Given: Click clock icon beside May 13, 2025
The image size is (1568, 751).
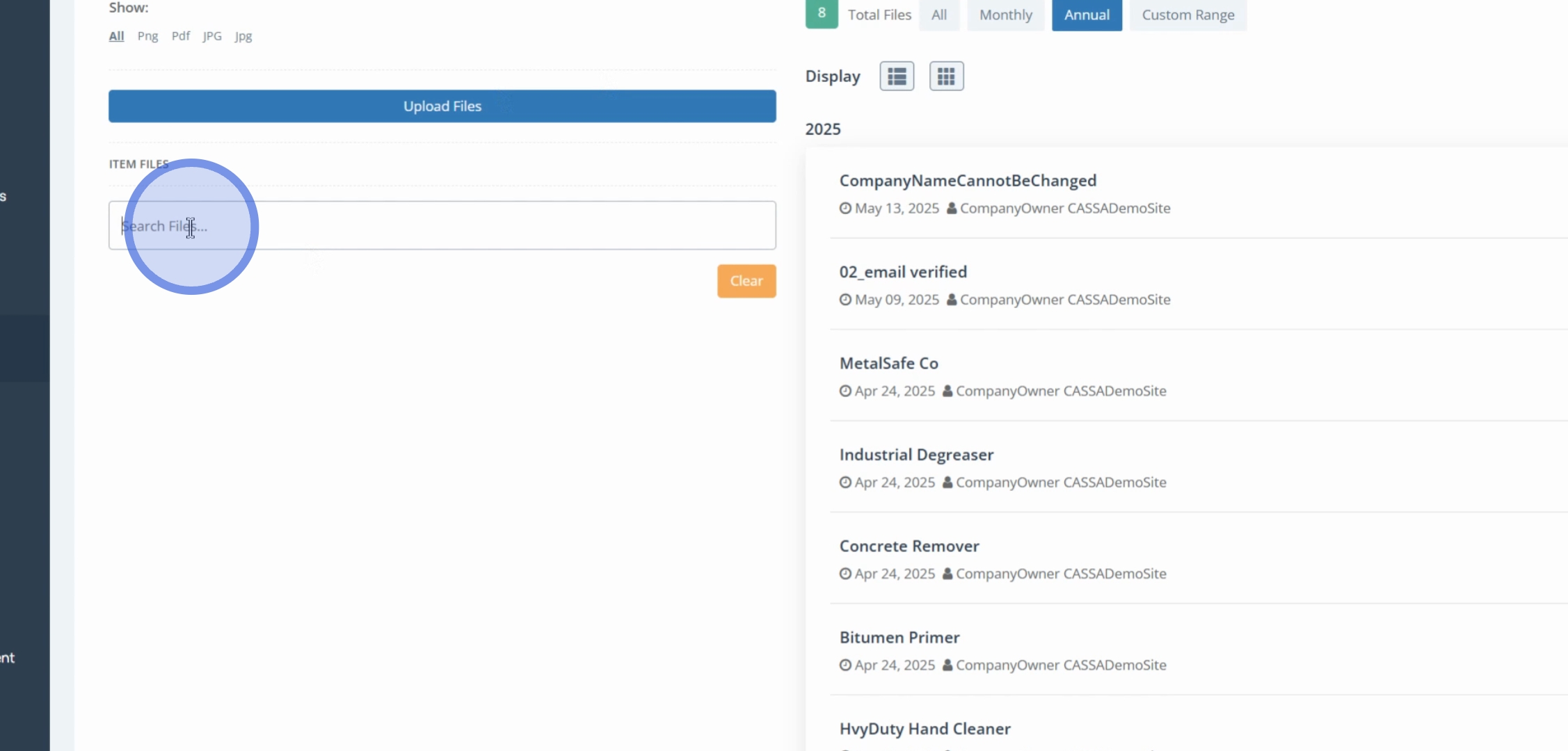Looking at the screenshot, I should pos(845,208).
